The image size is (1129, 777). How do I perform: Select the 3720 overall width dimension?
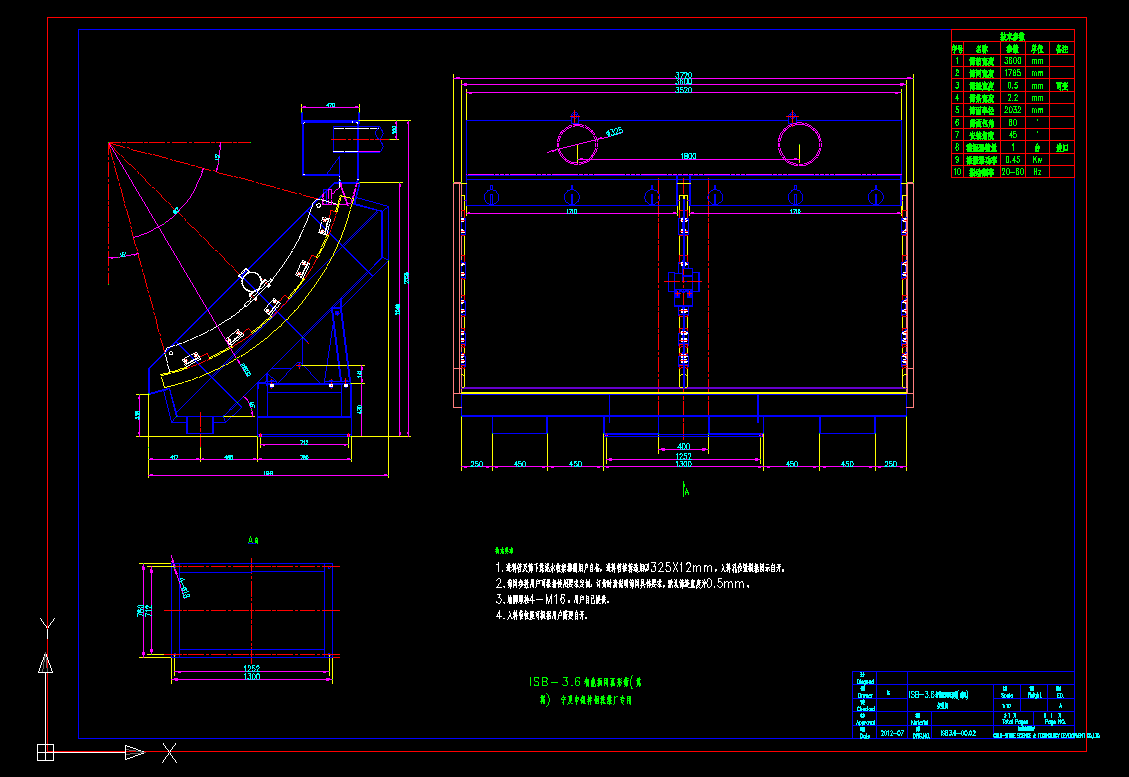click(684, 74)
